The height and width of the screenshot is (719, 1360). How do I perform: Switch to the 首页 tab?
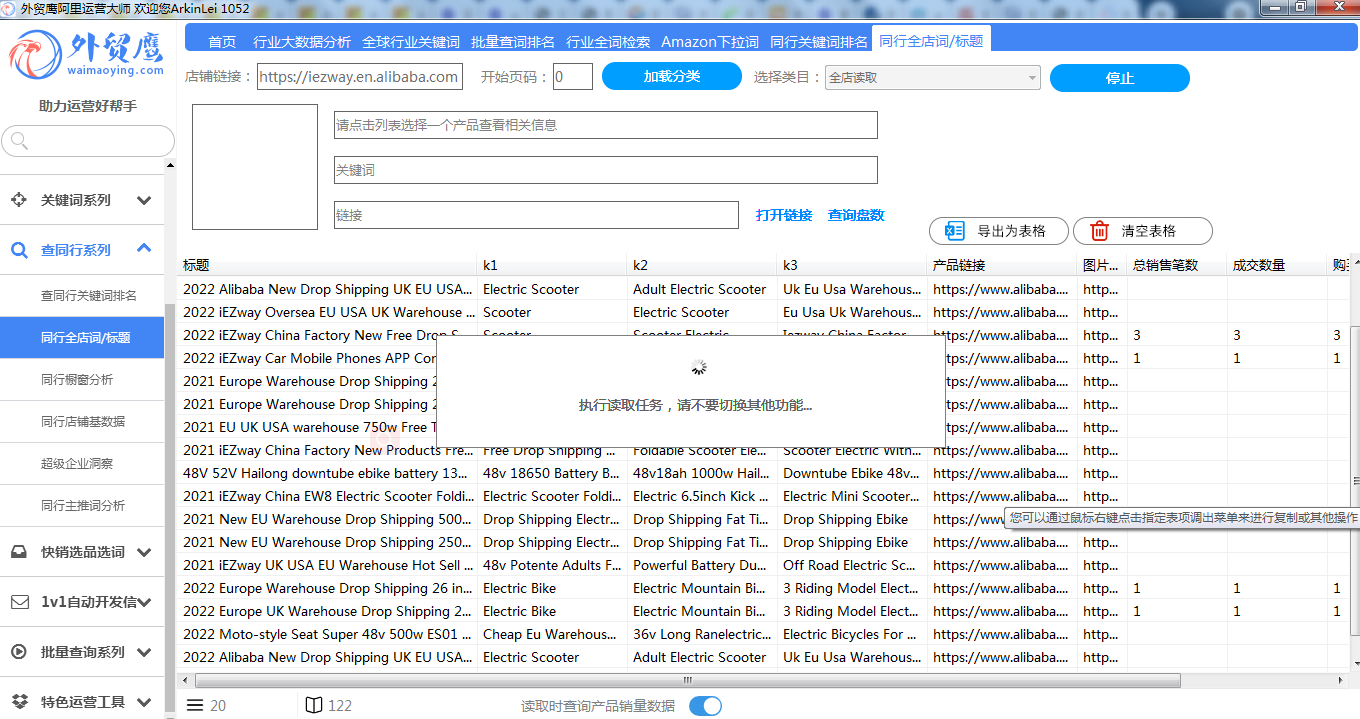pos(222,42)
